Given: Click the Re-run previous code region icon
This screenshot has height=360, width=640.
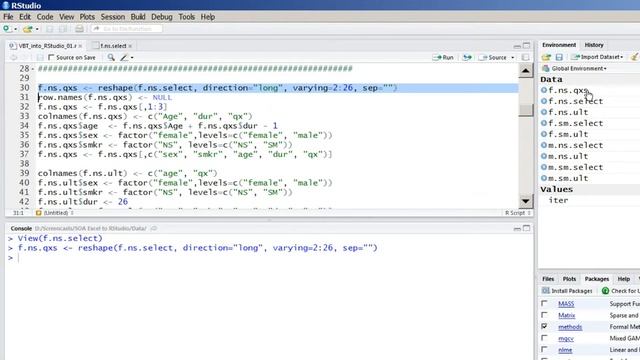Looking at the screenshot, I should [467, 58].
